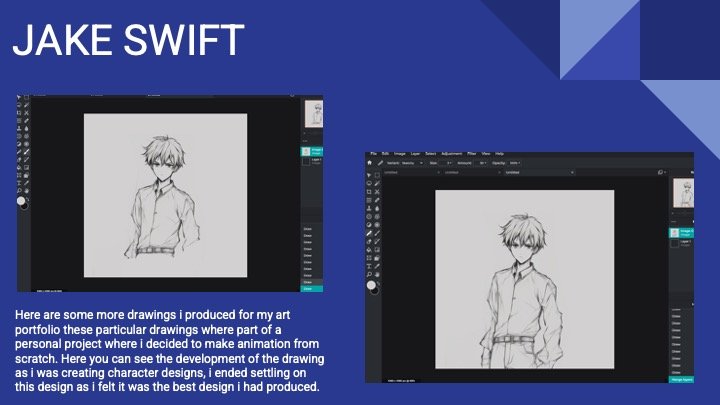Viewport: 720px width, 405px height.
Task: Select Layer 1 in editor above the caption
Action: (312, 161)
